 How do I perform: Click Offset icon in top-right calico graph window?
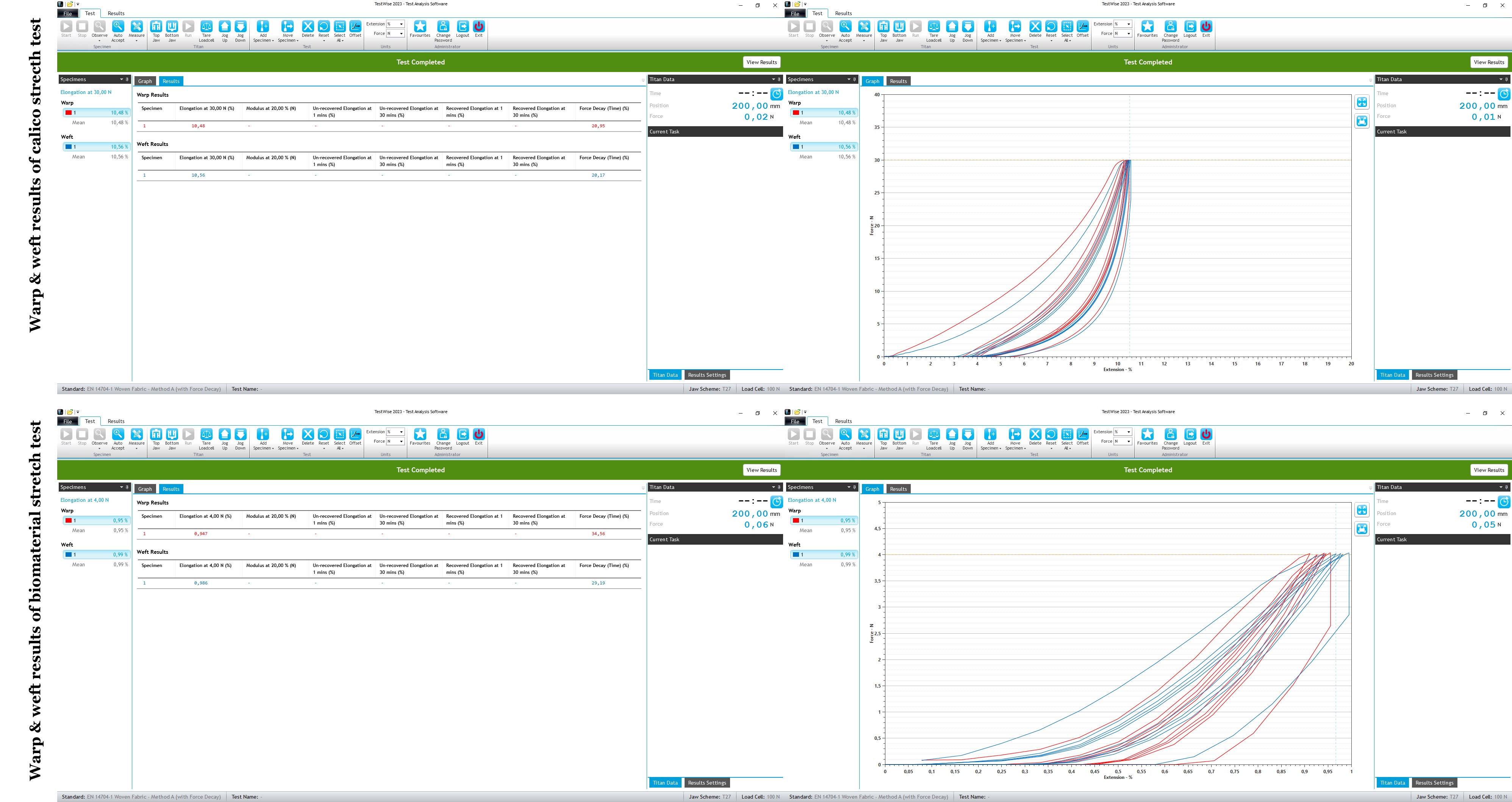point(1083,27)
